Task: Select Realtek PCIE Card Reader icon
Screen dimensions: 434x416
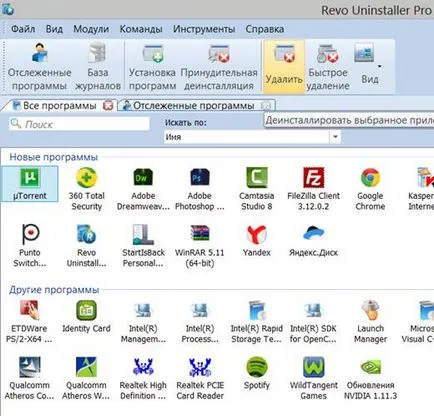Action: tap(200, 379)
